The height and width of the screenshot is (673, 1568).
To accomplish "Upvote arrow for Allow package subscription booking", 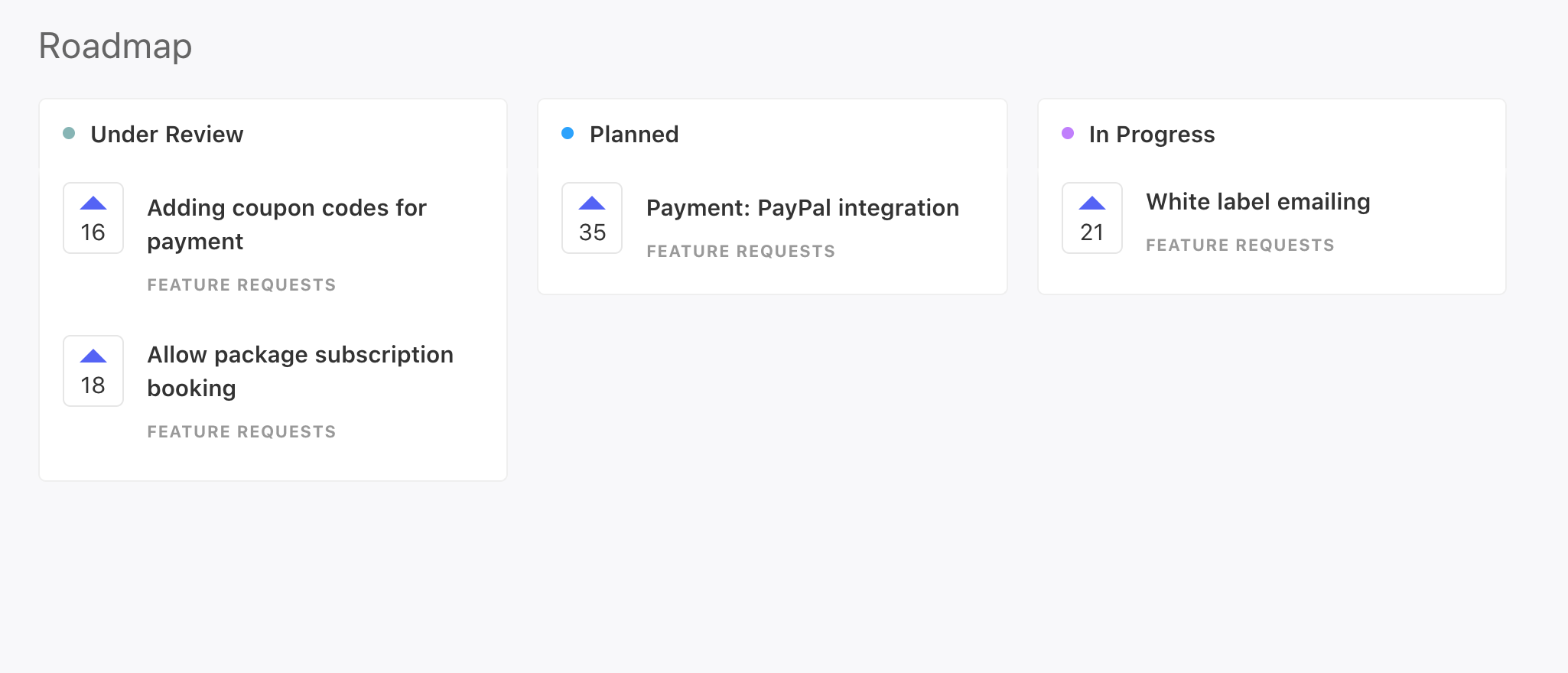I will 93,356.
